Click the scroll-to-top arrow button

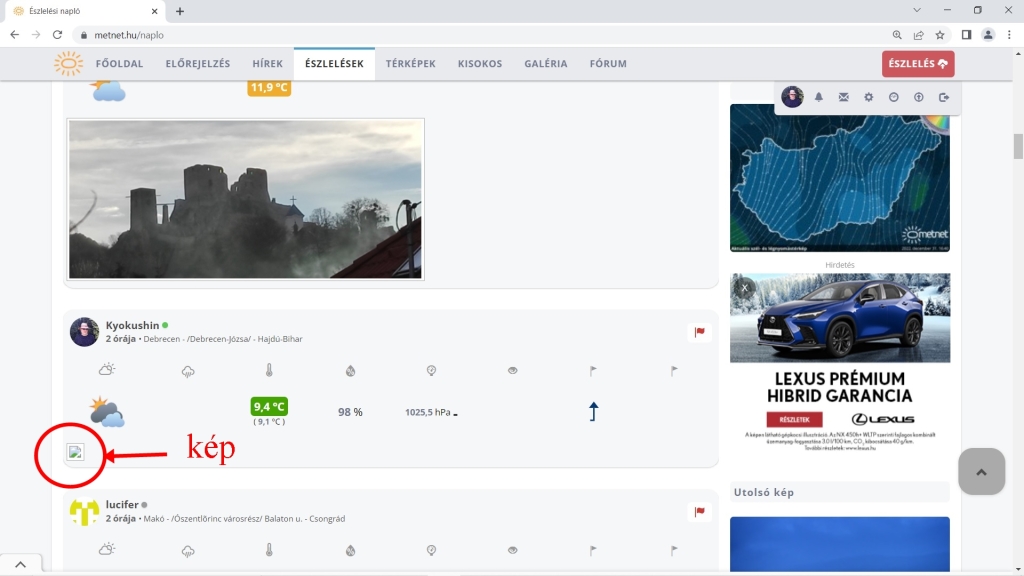980,472
